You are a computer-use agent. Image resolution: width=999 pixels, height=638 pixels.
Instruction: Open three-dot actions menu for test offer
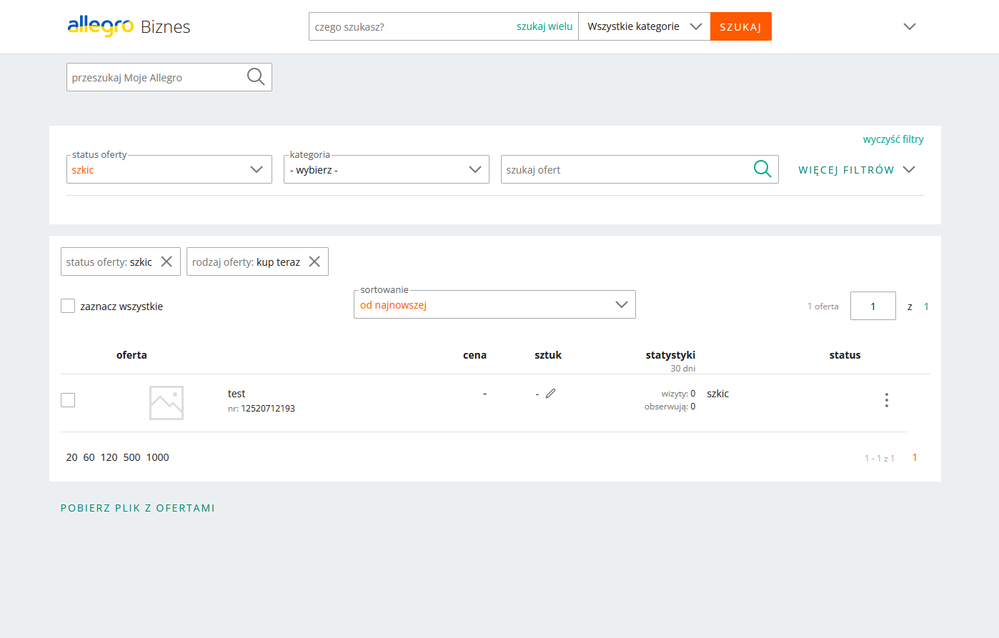(x=886, y=400)
